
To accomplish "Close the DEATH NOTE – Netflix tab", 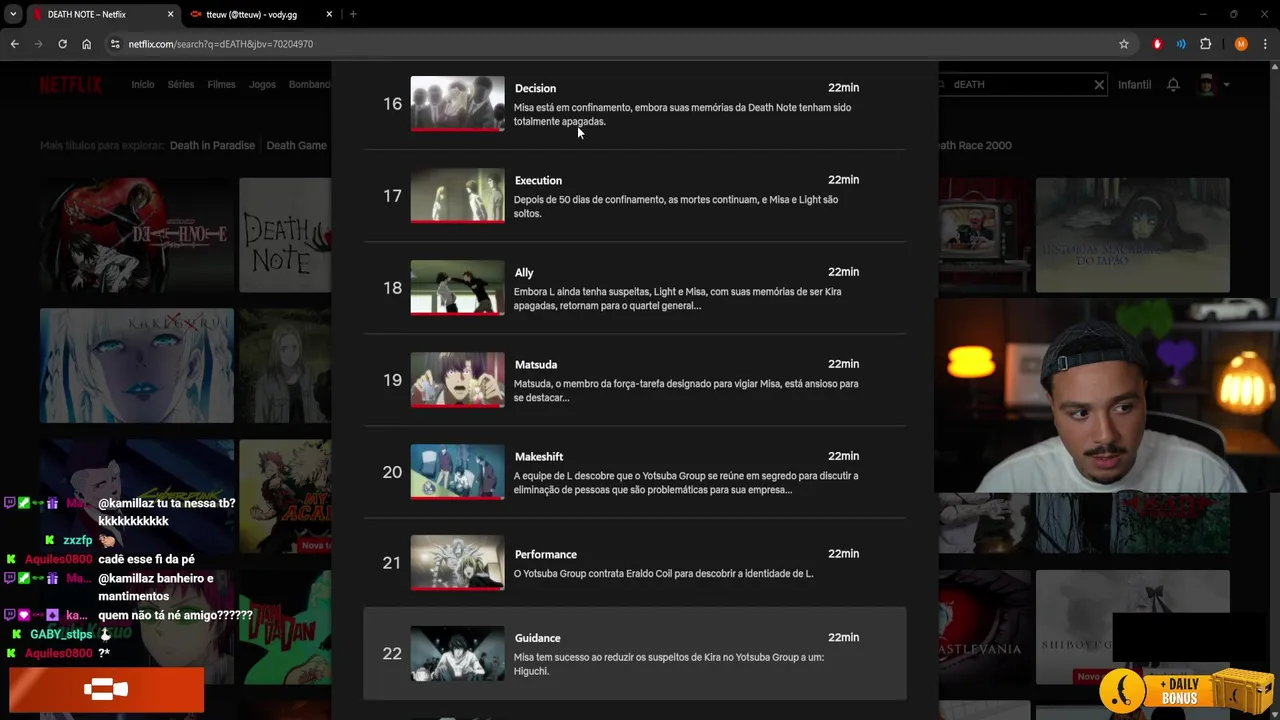I will (x=170, y=14).
